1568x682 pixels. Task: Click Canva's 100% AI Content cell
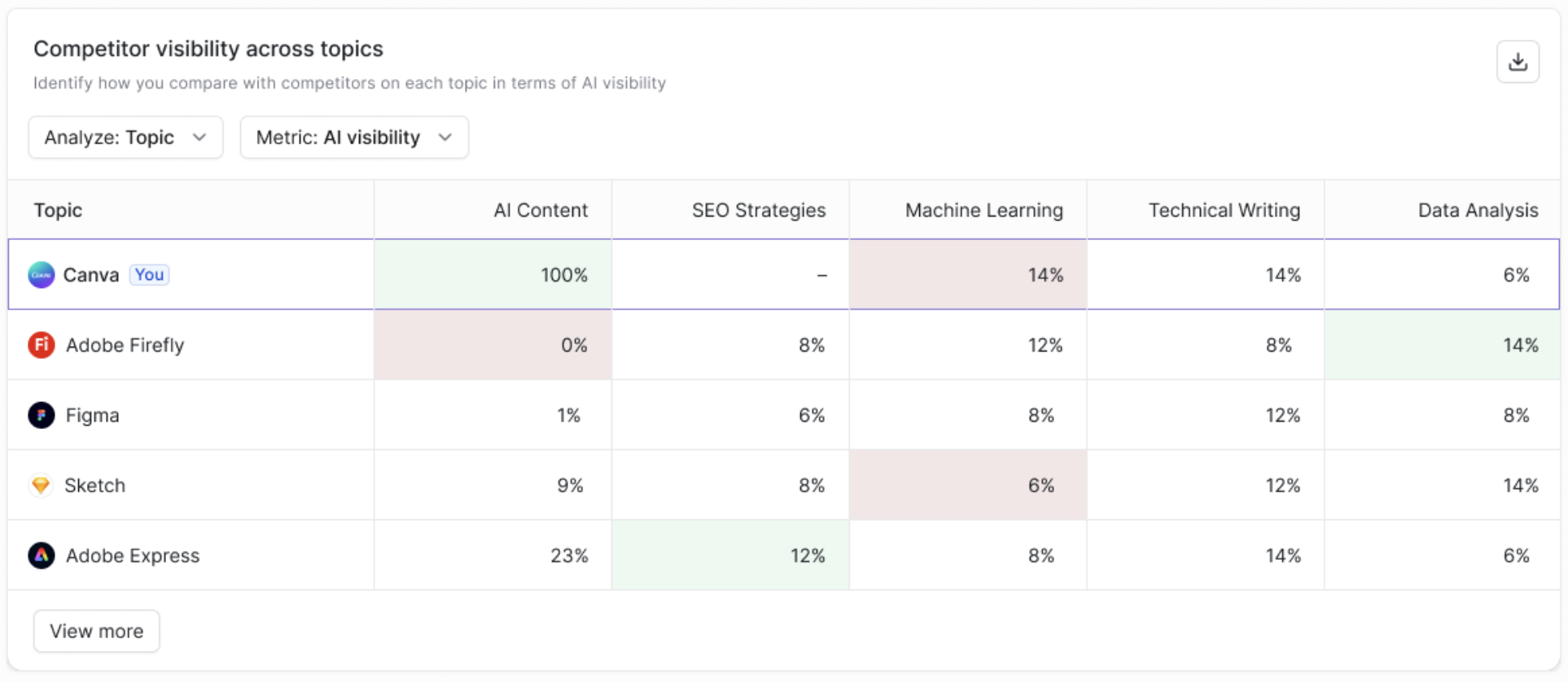click(493, 275)
